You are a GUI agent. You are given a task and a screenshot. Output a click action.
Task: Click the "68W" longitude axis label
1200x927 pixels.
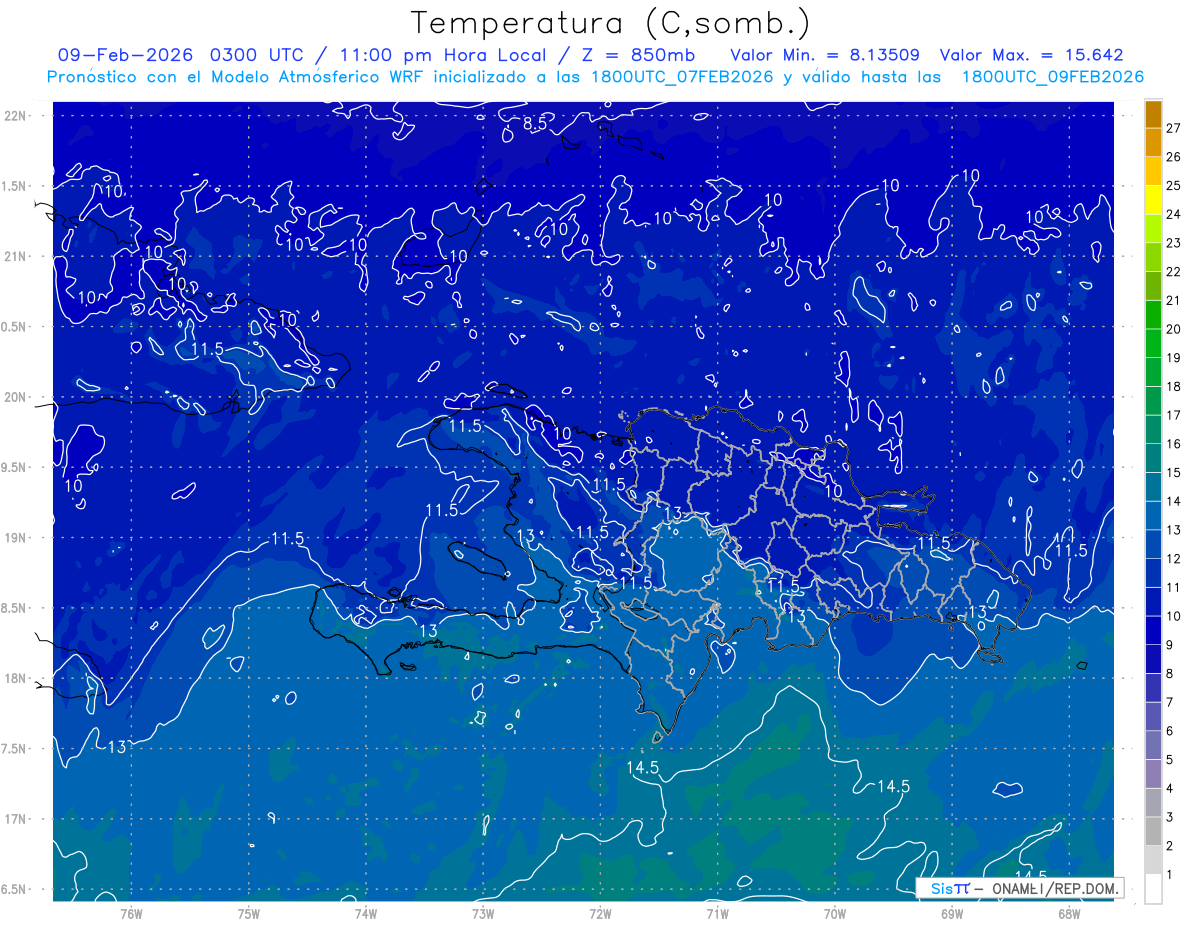click(x=1069, y=912)
